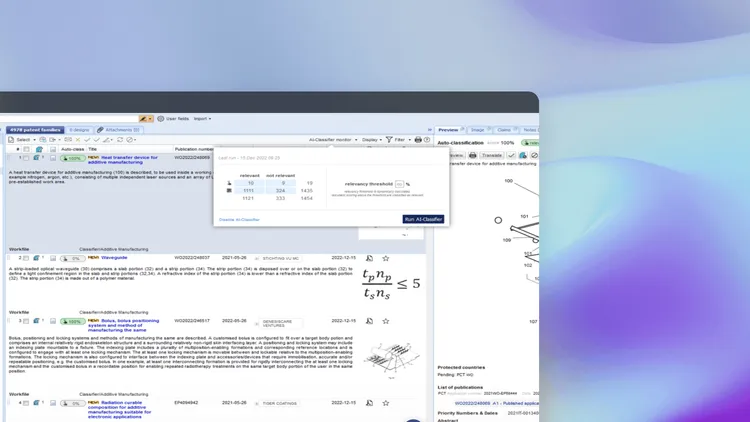Click the second green checkmark toolbar icon
Viewport: 750px width, 422px height.
(97, 140)
